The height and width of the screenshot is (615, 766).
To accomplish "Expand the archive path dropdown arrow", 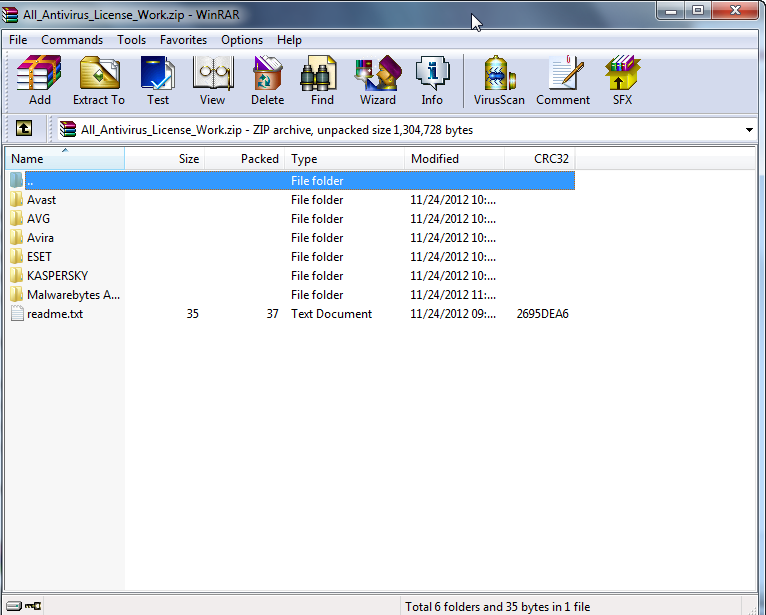I will 749,130.
